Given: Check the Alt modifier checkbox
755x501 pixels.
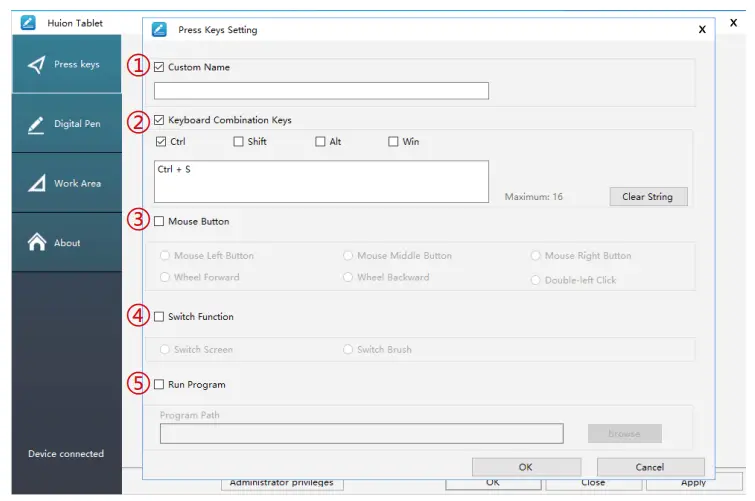Looking at the screenshot, I should click(x=320, y=142).
